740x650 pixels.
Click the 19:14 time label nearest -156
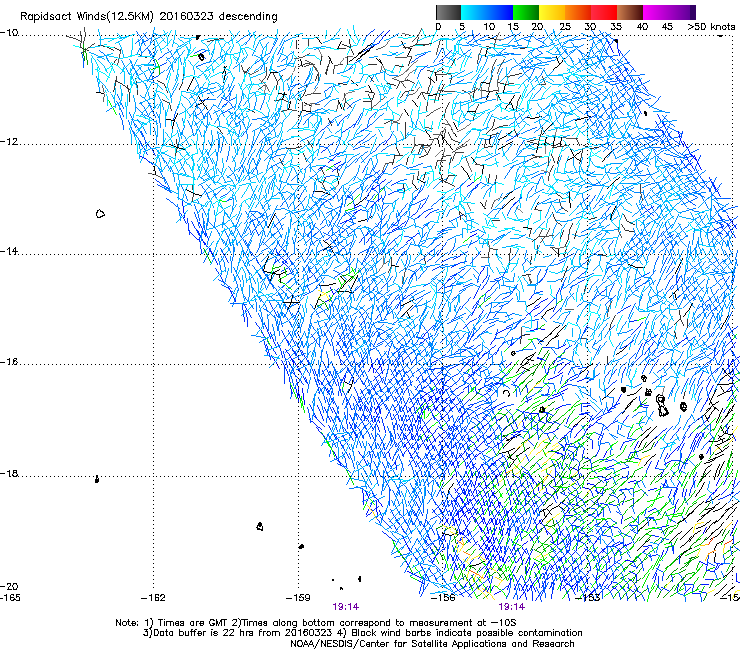pos(512,607)
